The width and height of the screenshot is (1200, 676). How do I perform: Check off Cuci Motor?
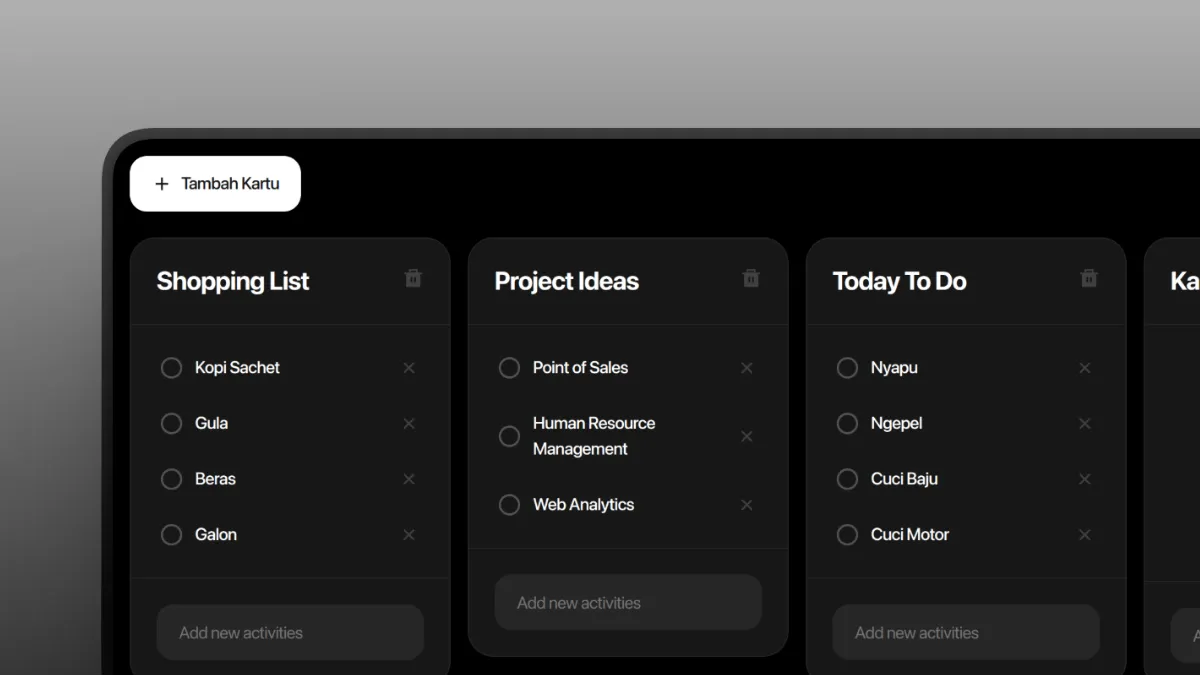pos(847,535)
